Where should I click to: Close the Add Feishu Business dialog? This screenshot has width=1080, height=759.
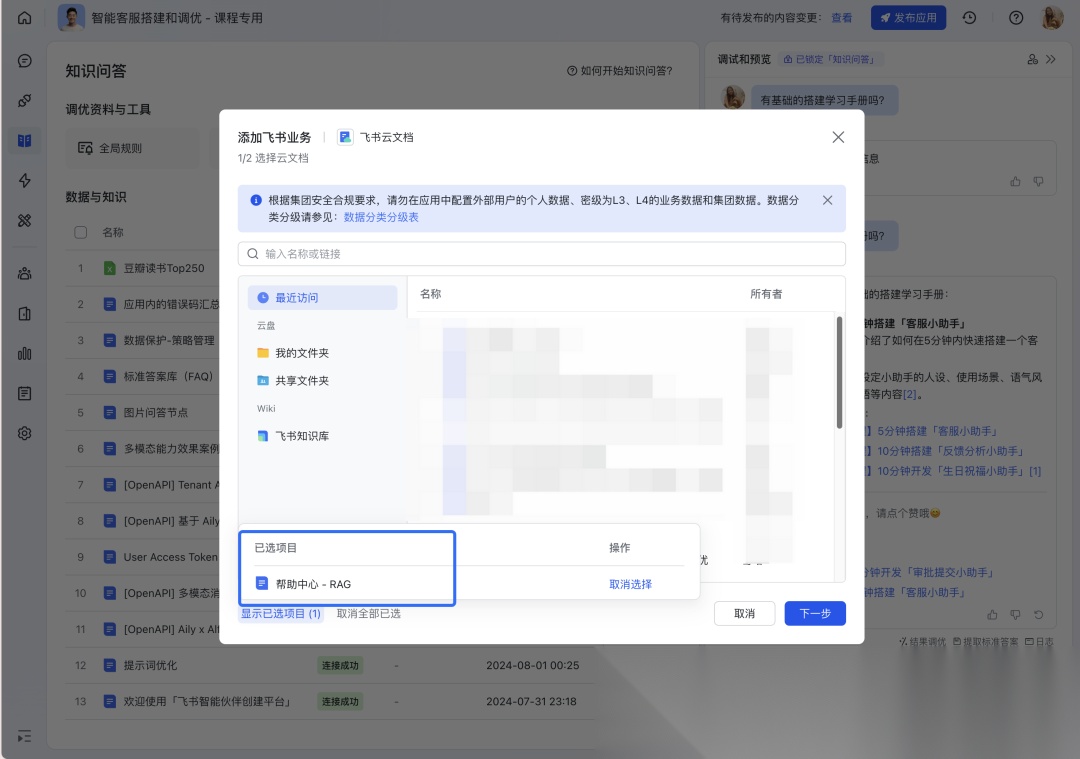pos(838,137)
